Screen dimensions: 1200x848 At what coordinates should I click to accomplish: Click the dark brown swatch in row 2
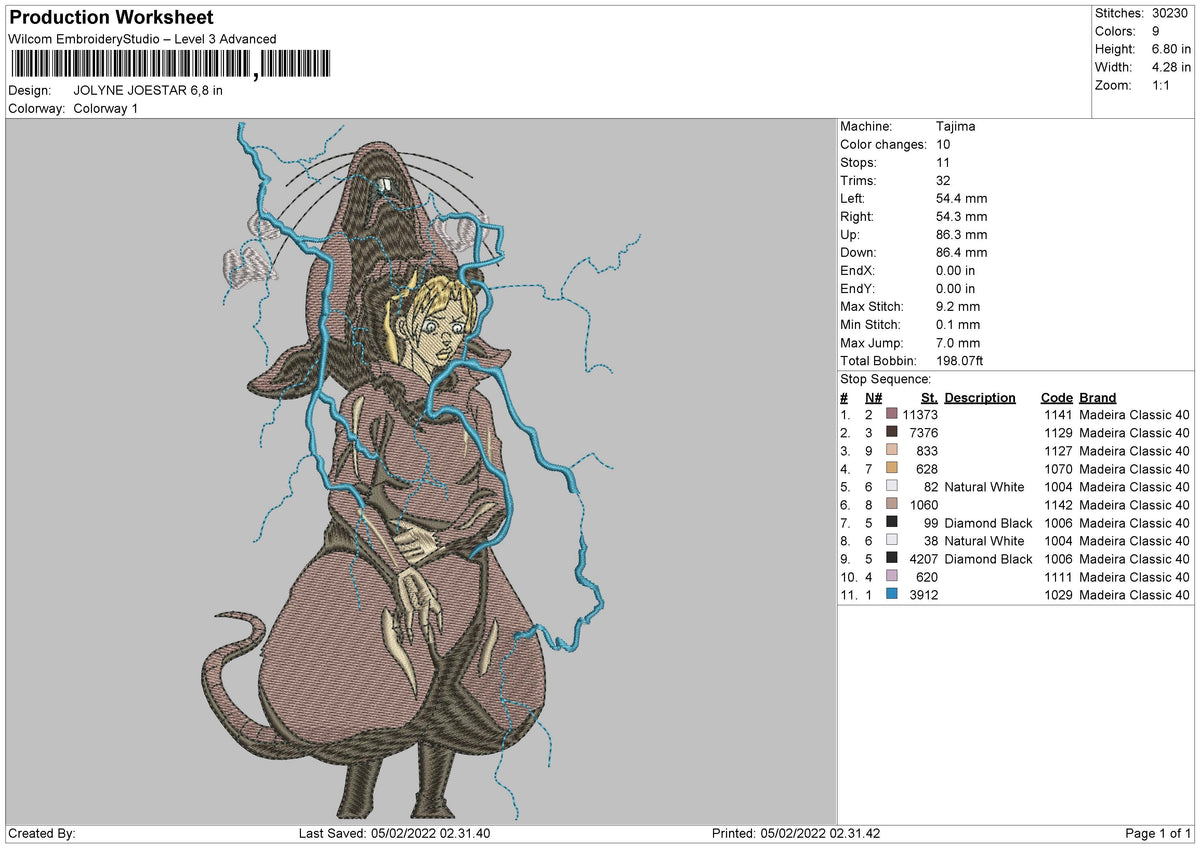click(892, 432)
